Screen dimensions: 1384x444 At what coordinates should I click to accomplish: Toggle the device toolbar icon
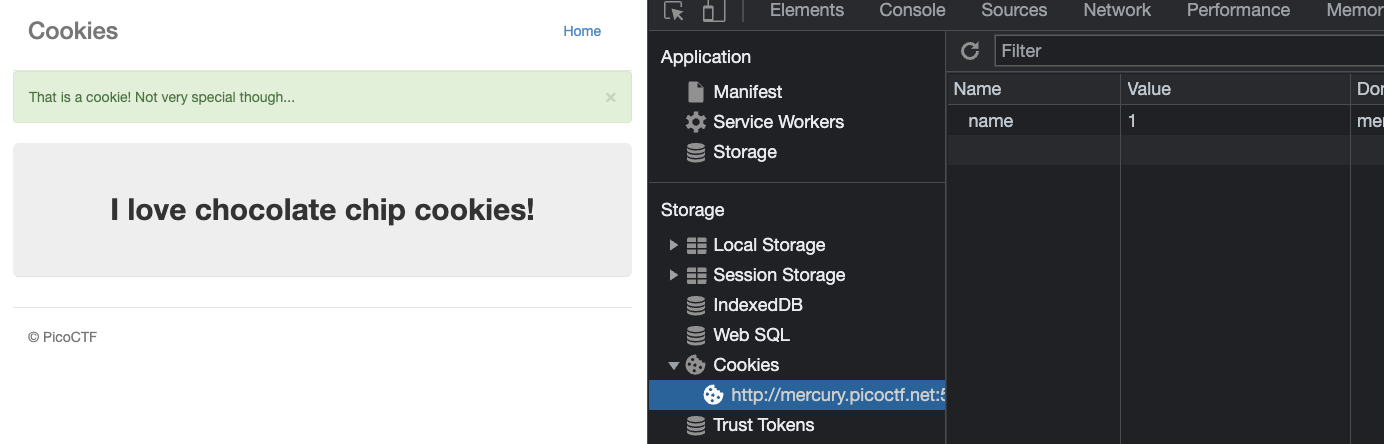pos(713,11)
